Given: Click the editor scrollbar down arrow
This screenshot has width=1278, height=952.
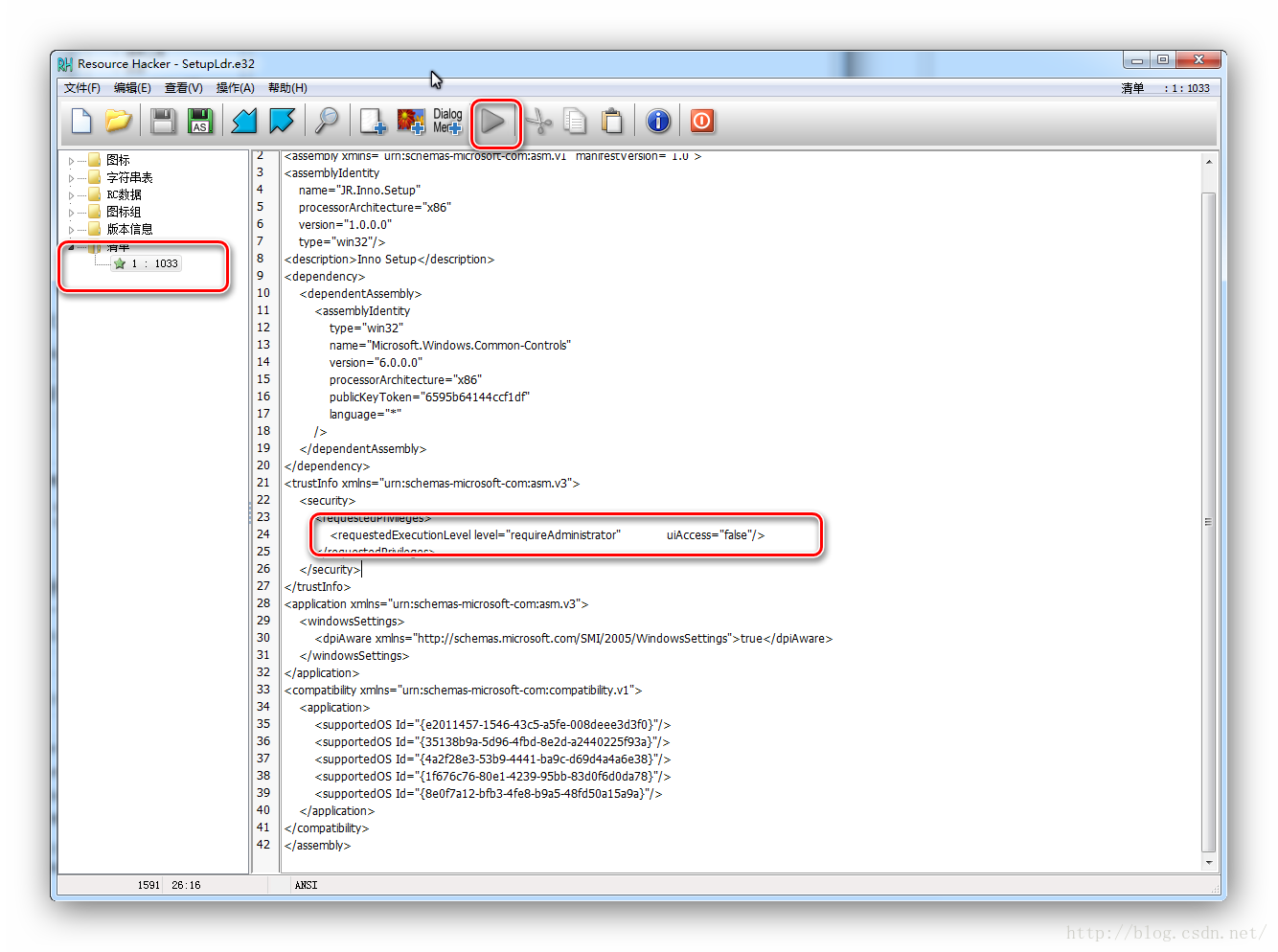Looking at the screenshot, I should coord(1209,863).
